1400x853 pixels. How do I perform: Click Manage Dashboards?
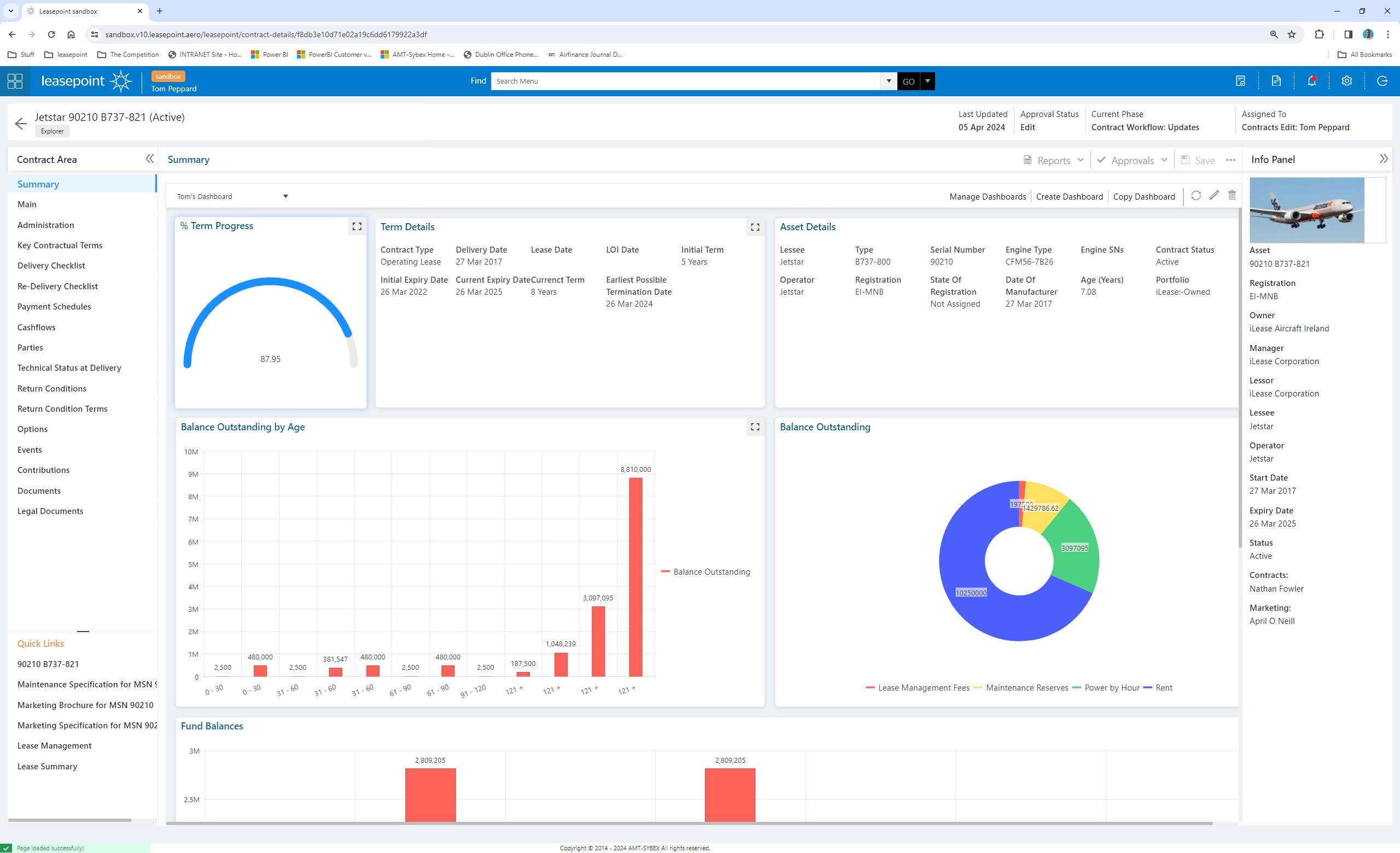[988, 196]
